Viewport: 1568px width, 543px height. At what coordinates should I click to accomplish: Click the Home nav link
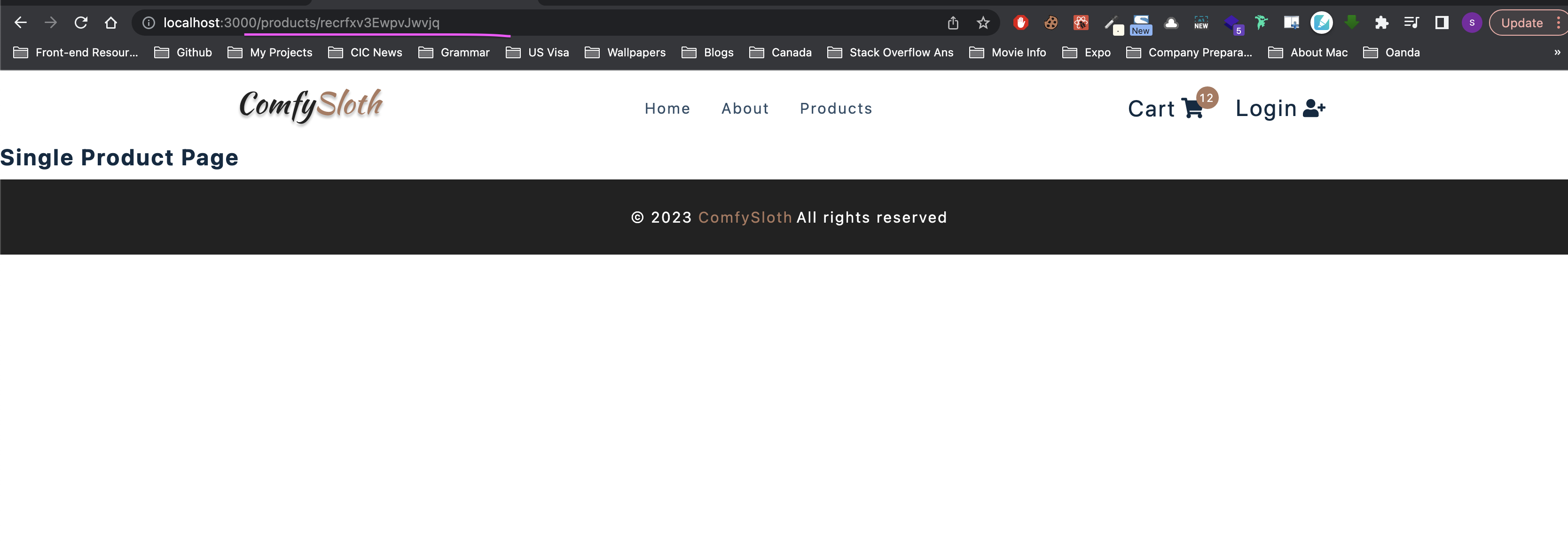[667, 108]
